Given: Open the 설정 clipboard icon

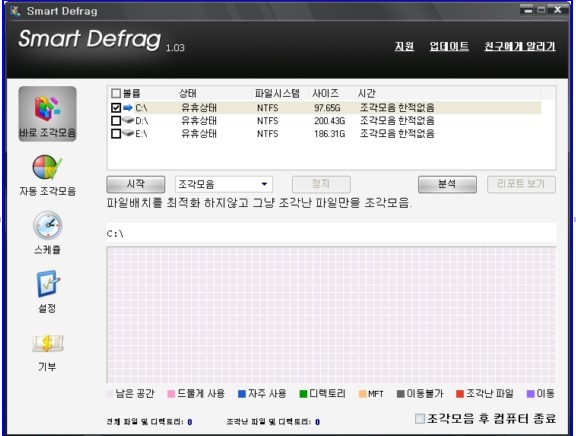Looking at the screenshot, I should click(x=47, y=284).
